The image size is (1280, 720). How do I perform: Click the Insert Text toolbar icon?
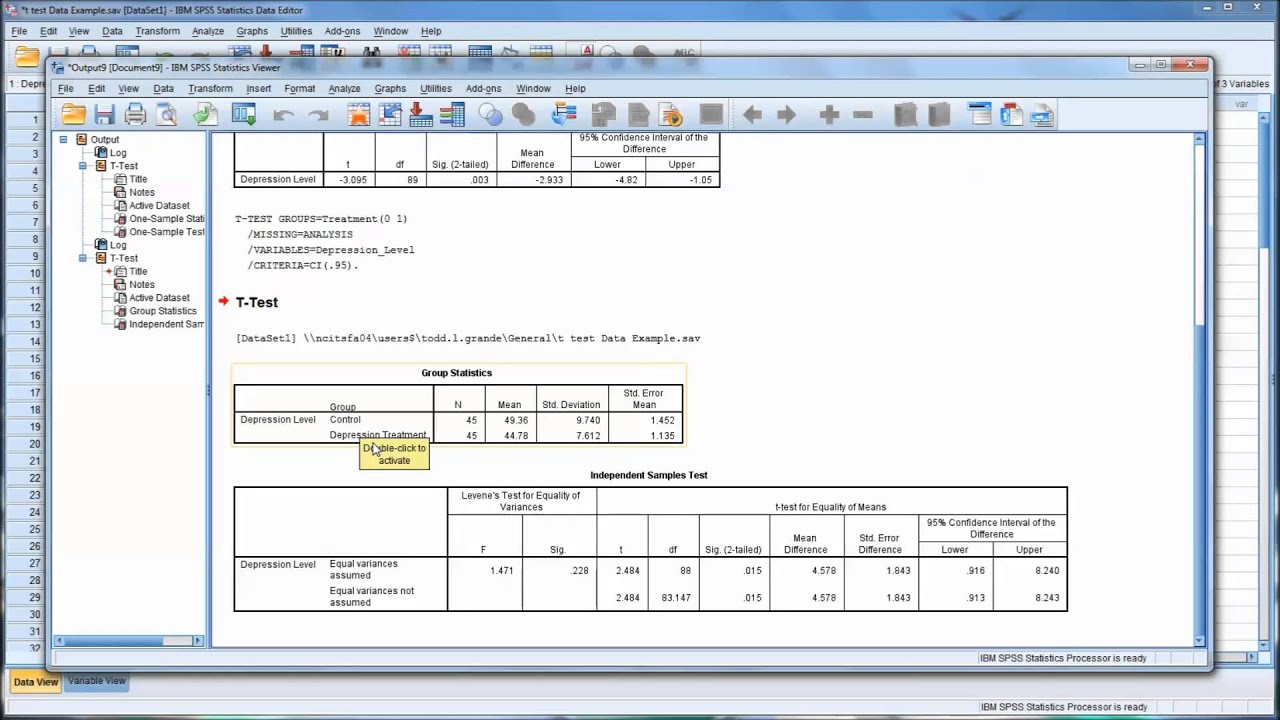[1042, 115]
